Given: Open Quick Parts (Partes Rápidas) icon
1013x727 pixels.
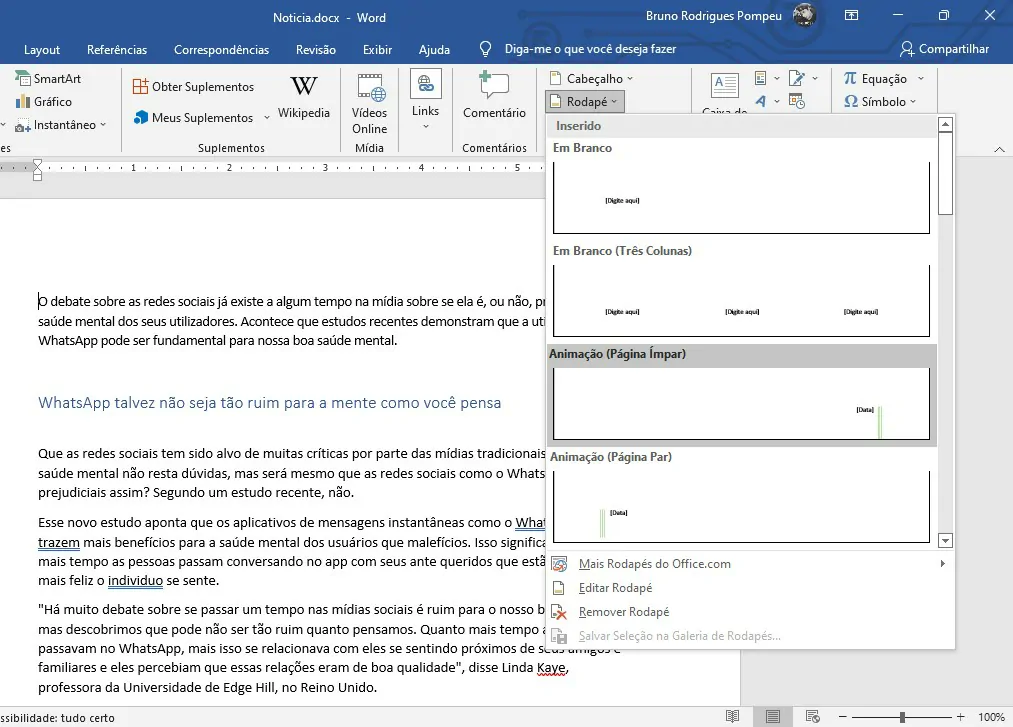Looking at the screenshot, I should [761, 78].
